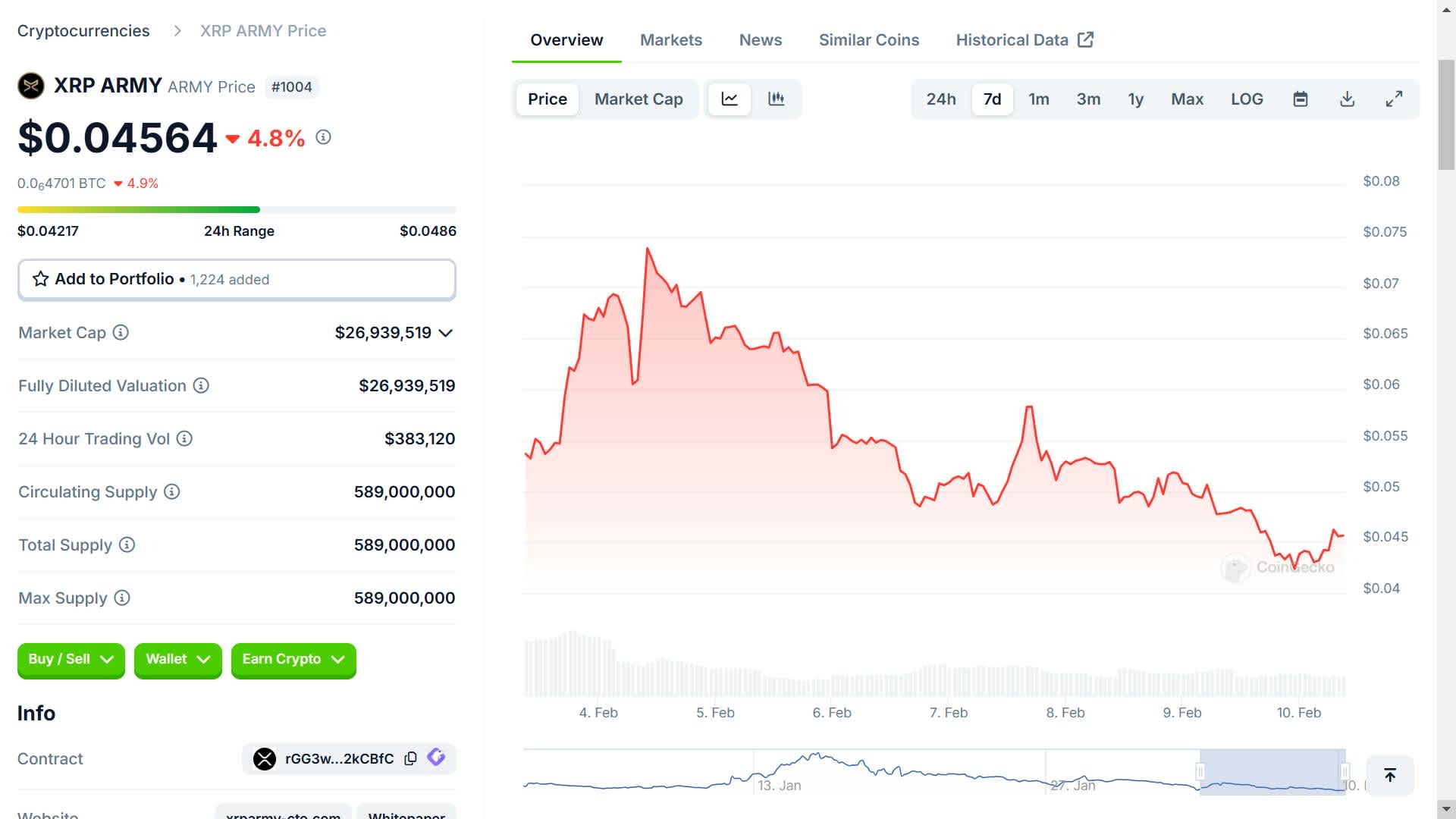1456x819 pixels.
Task: Click the purple explorer icon beside contract
Action: pyautogui.click(x=436, y=757)
